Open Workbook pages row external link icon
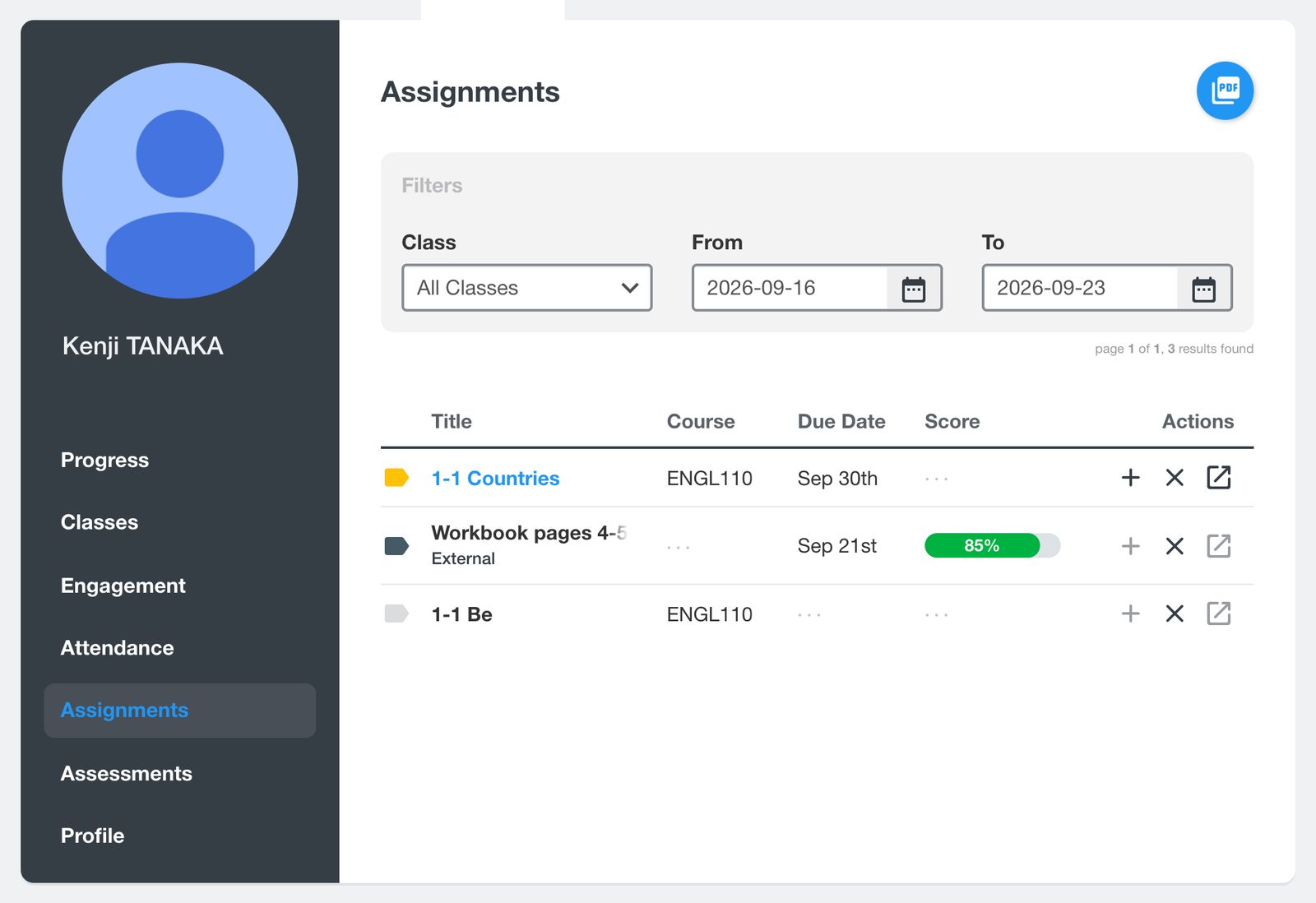Screen dimensions: 1316x903 pyautogui.click(x=1218, y=545)
